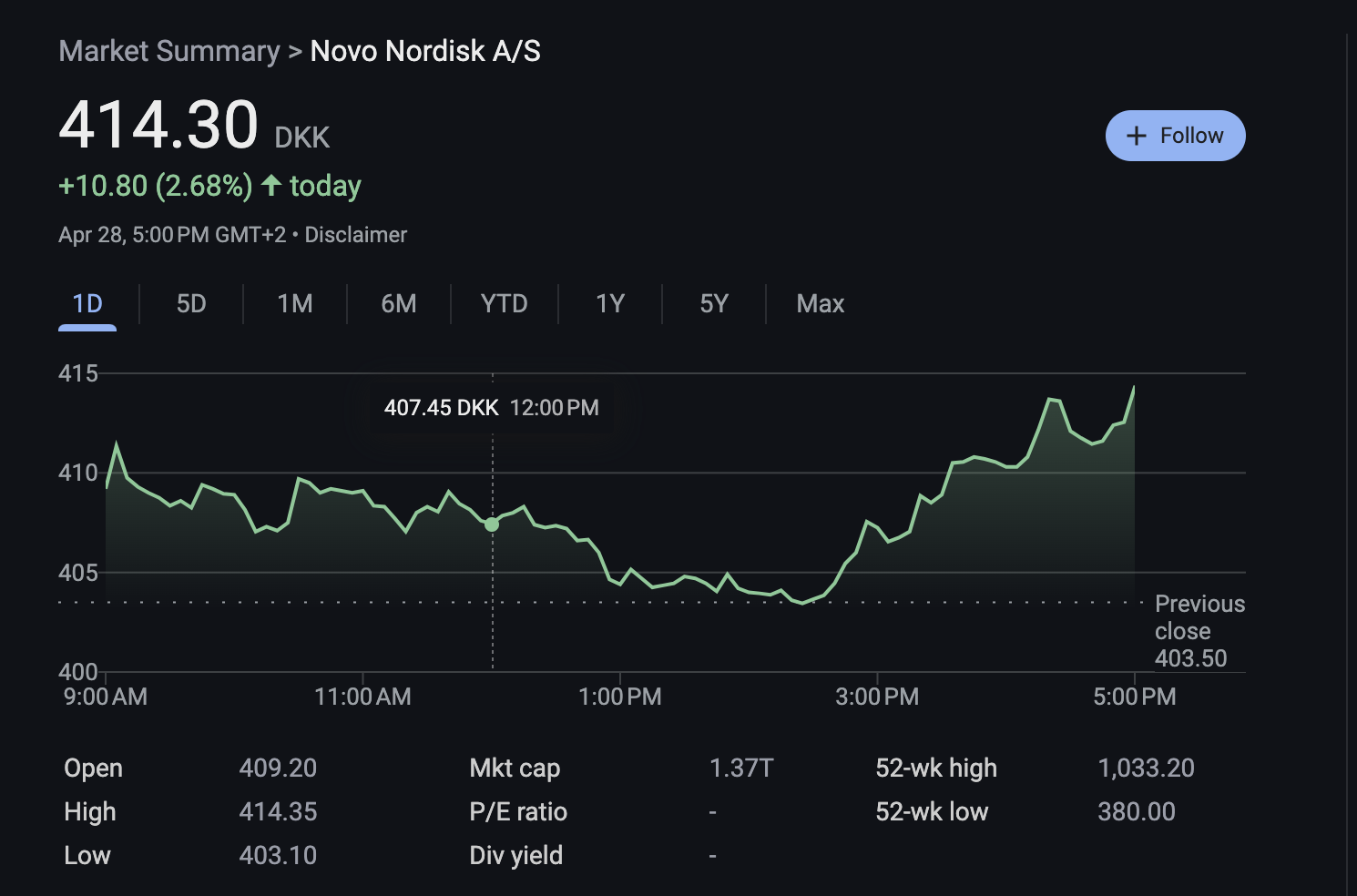1357x896 pixels.
Task: Click the 405 y-axis label
Action: point(77,573)
